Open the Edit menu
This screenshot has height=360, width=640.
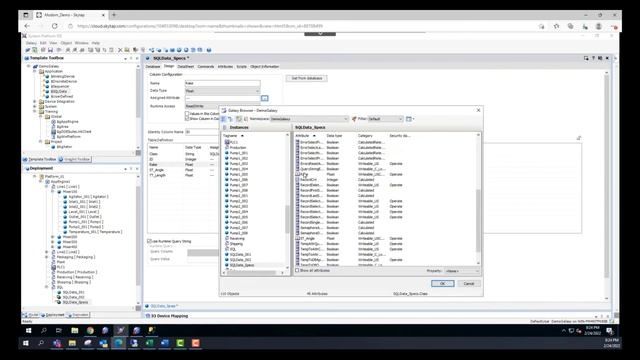point(43,43)
